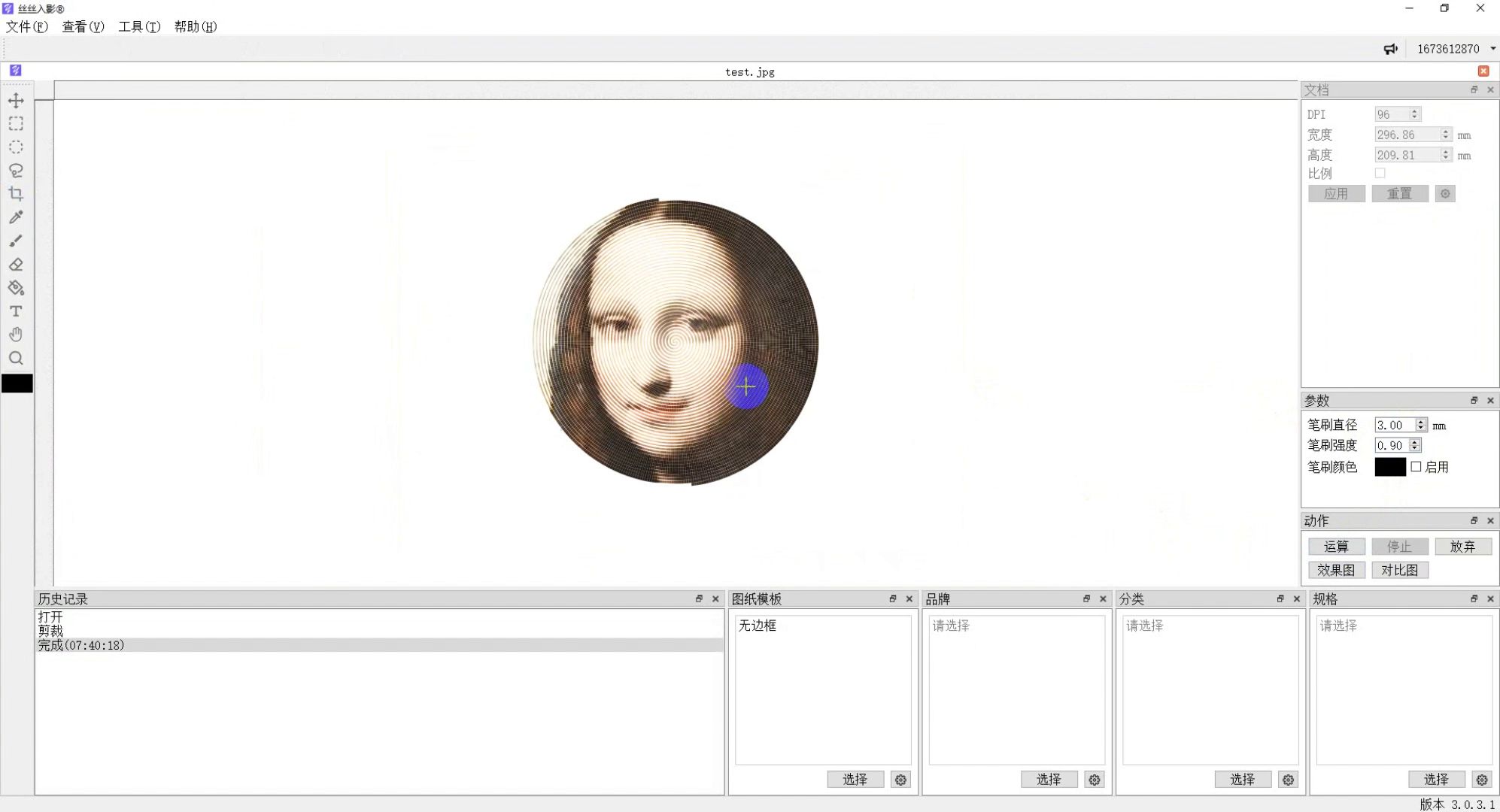1500x812 pixels.
Task: Select the 剪裁 history entry
Action: coord(51,631)
